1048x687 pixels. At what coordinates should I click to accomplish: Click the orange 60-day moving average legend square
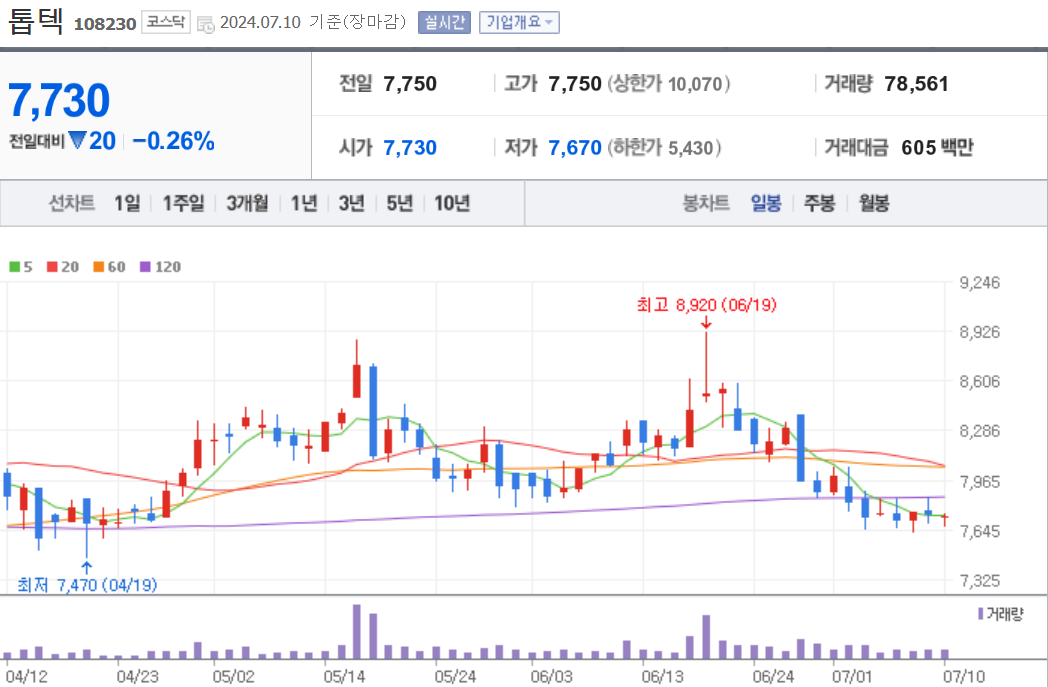[x=99, y=267]
